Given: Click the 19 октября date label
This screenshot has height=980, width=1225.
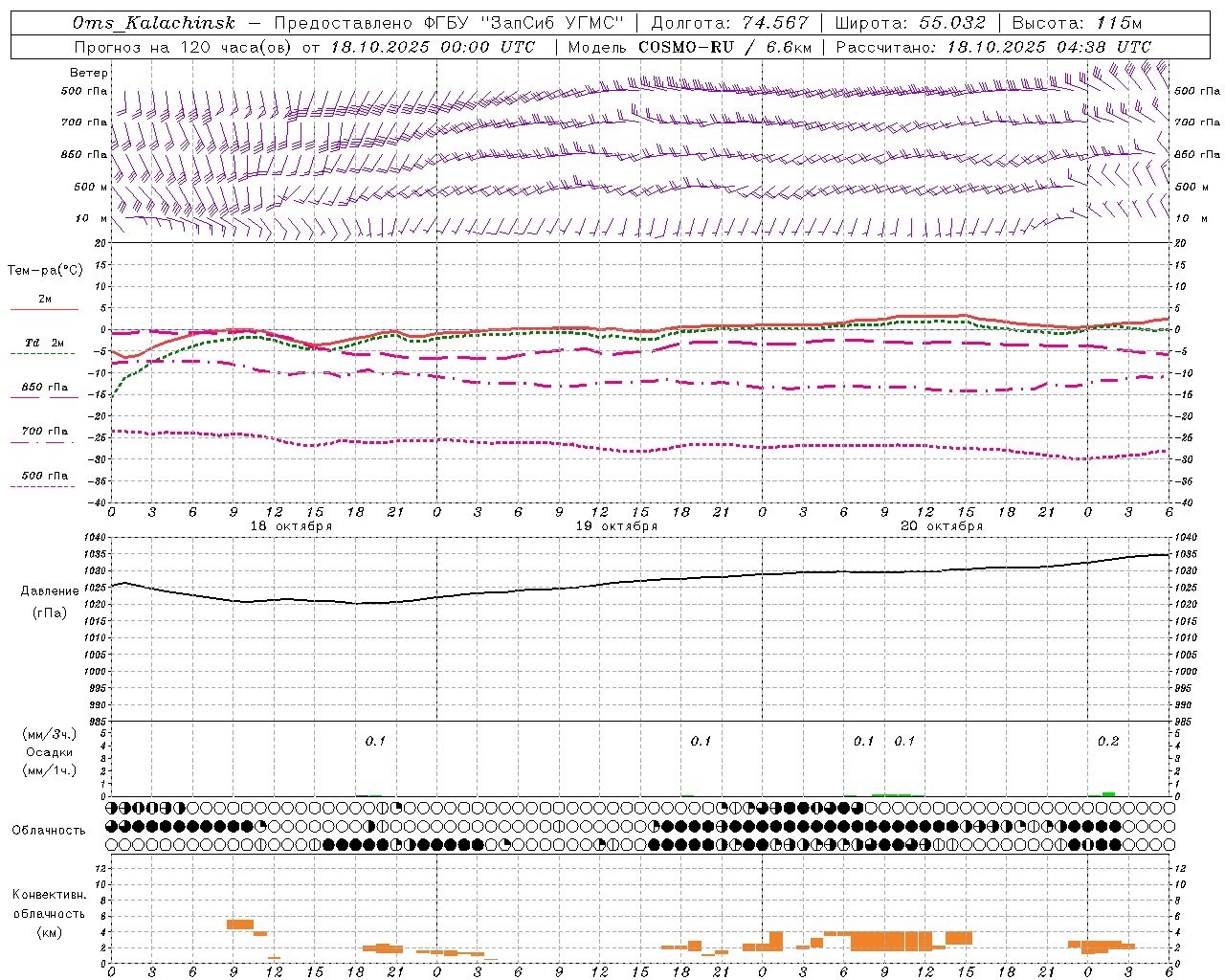Looking at the screenshot, I should [x=616, y=526].
